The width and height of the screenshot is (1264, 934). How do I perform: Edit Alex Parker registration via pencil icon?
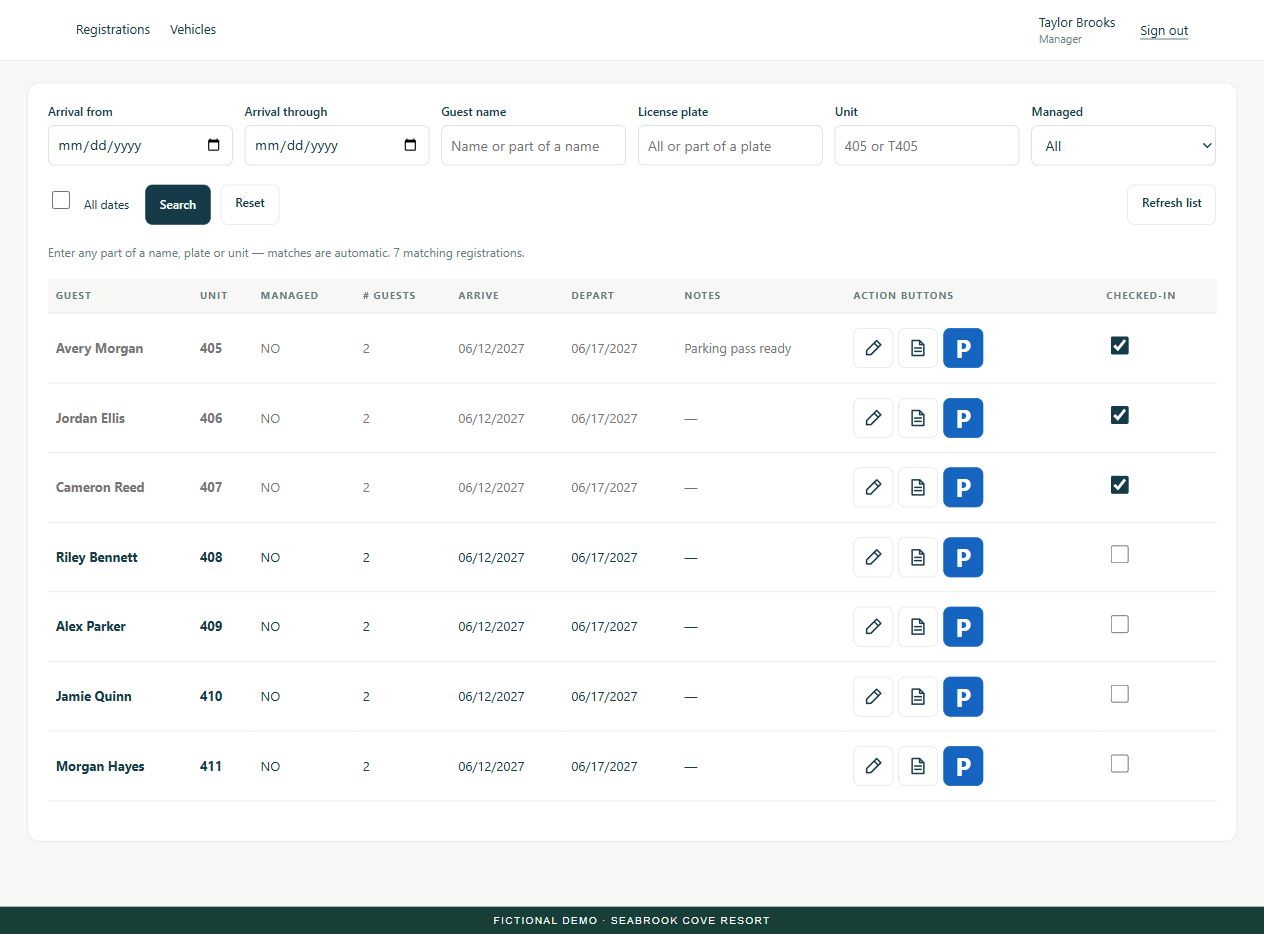(873, 627)
